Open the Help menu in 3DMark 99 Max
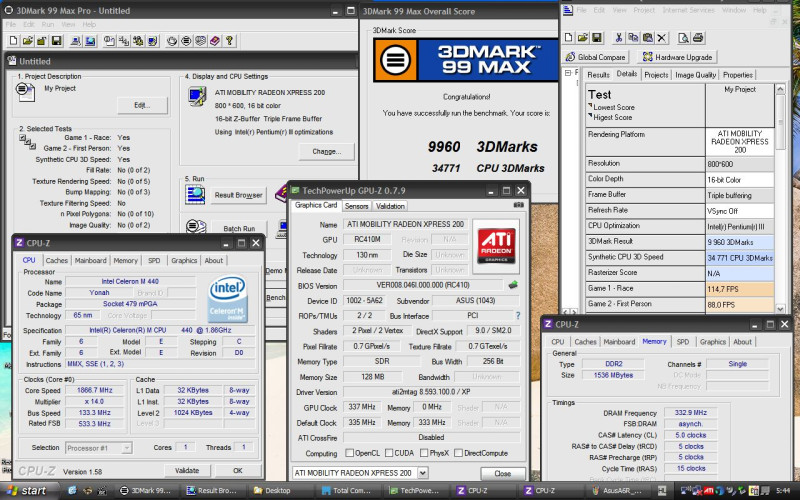The height and width of the screenshot is (500, 800). pos(89,24)
